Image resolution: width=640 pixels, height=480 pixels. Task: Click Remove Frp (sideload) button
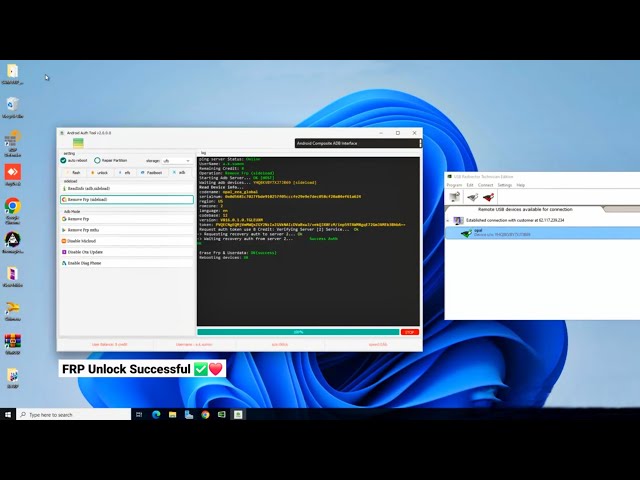click(127, 200)
